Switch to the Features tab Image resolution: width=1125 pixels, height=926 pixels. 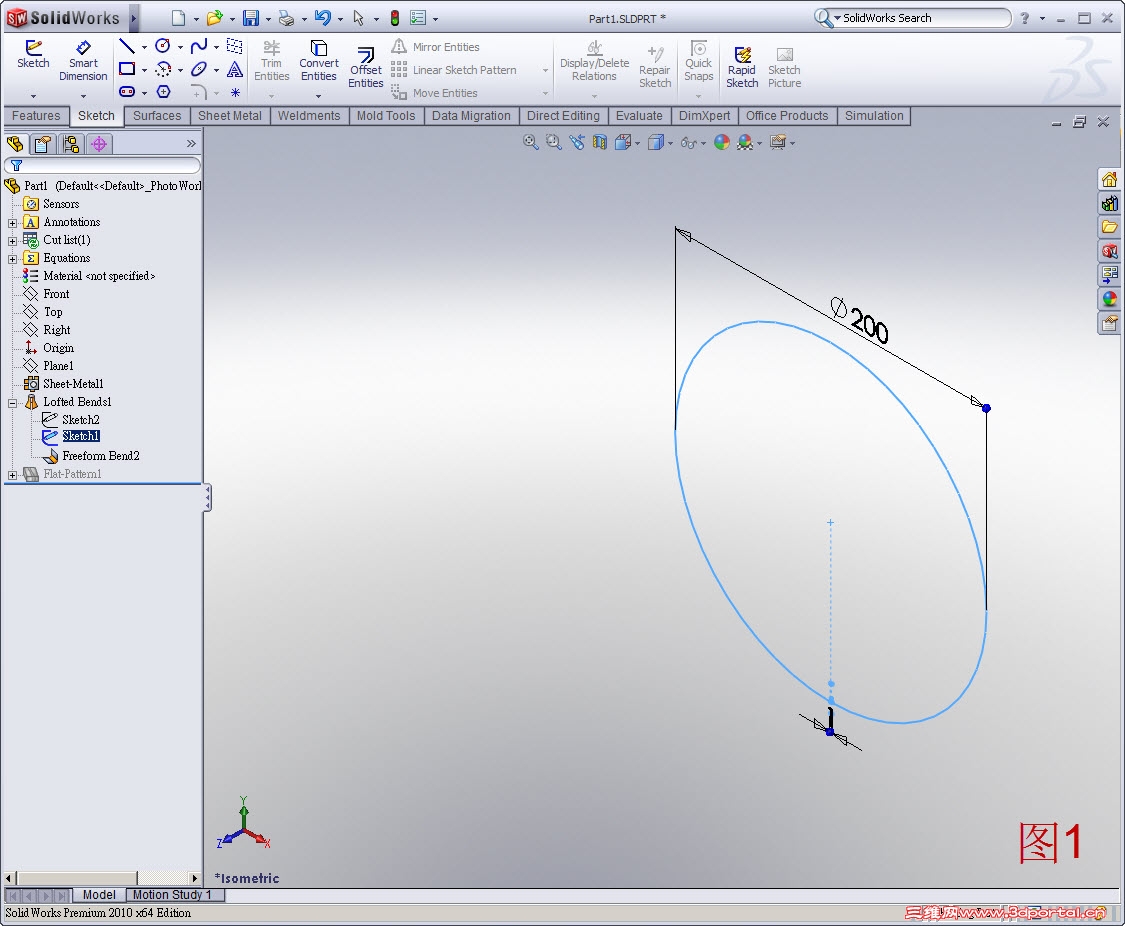(36, 115)
